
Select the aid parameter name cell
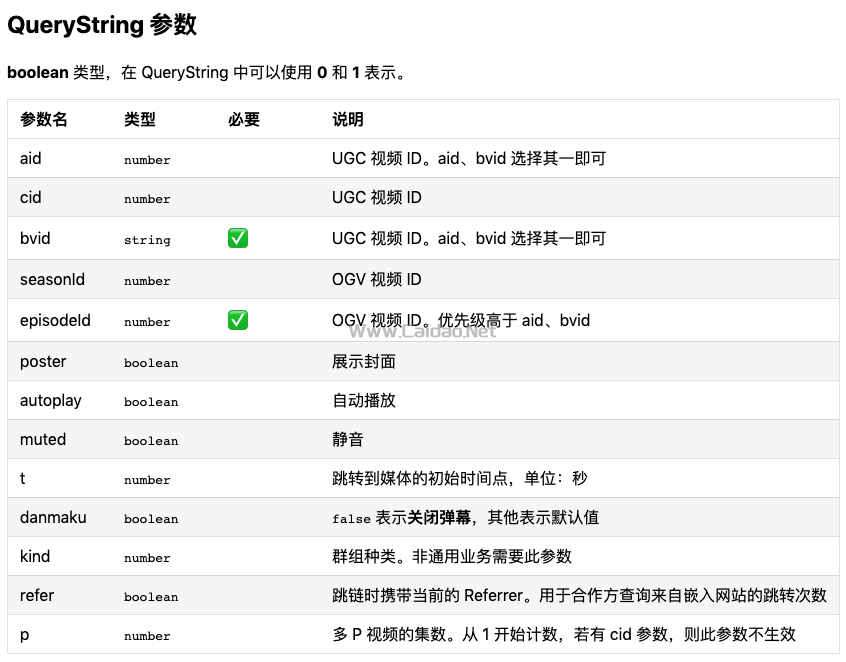29,158
